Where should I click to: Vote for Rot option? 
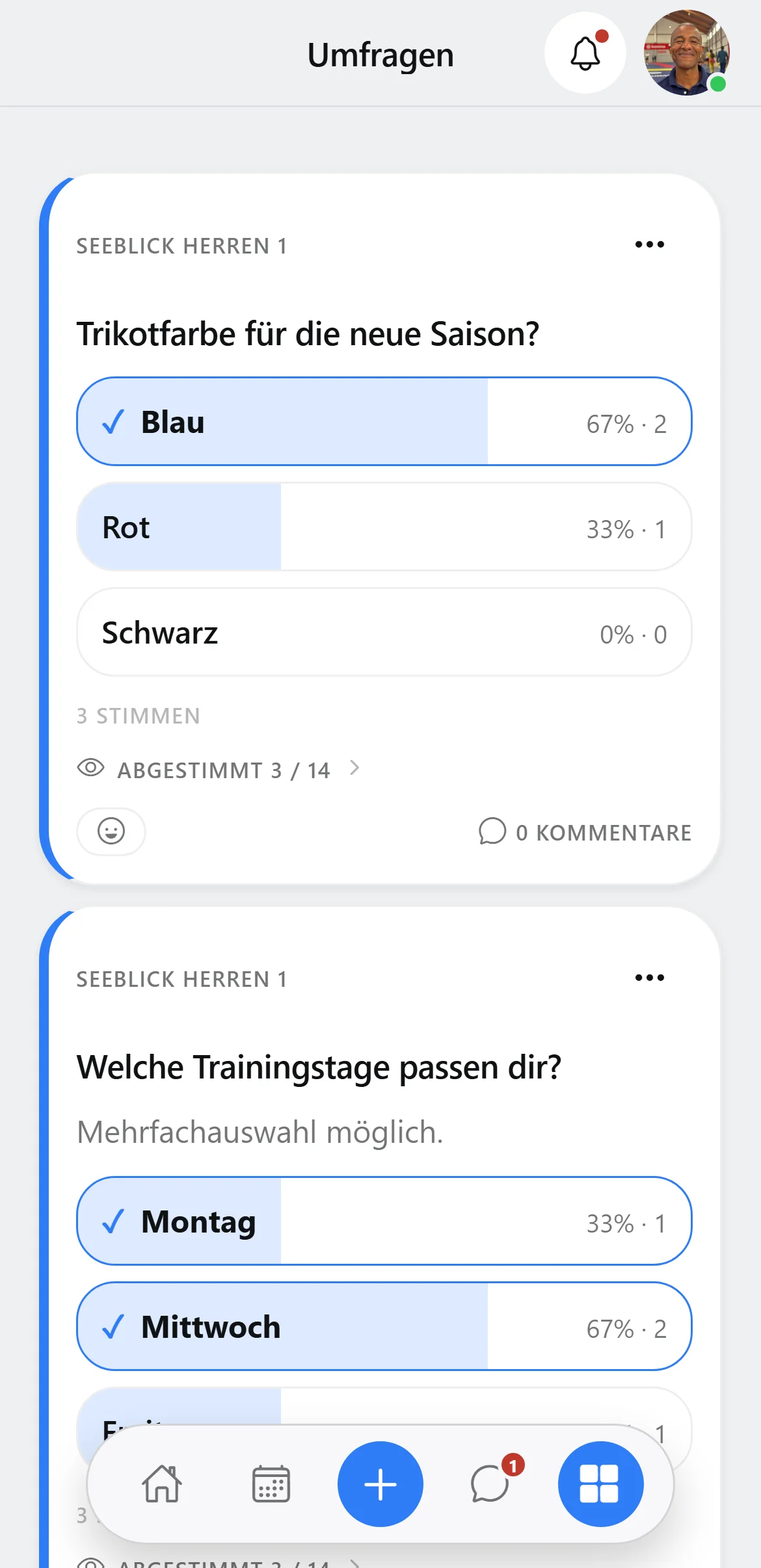point(384,527)
